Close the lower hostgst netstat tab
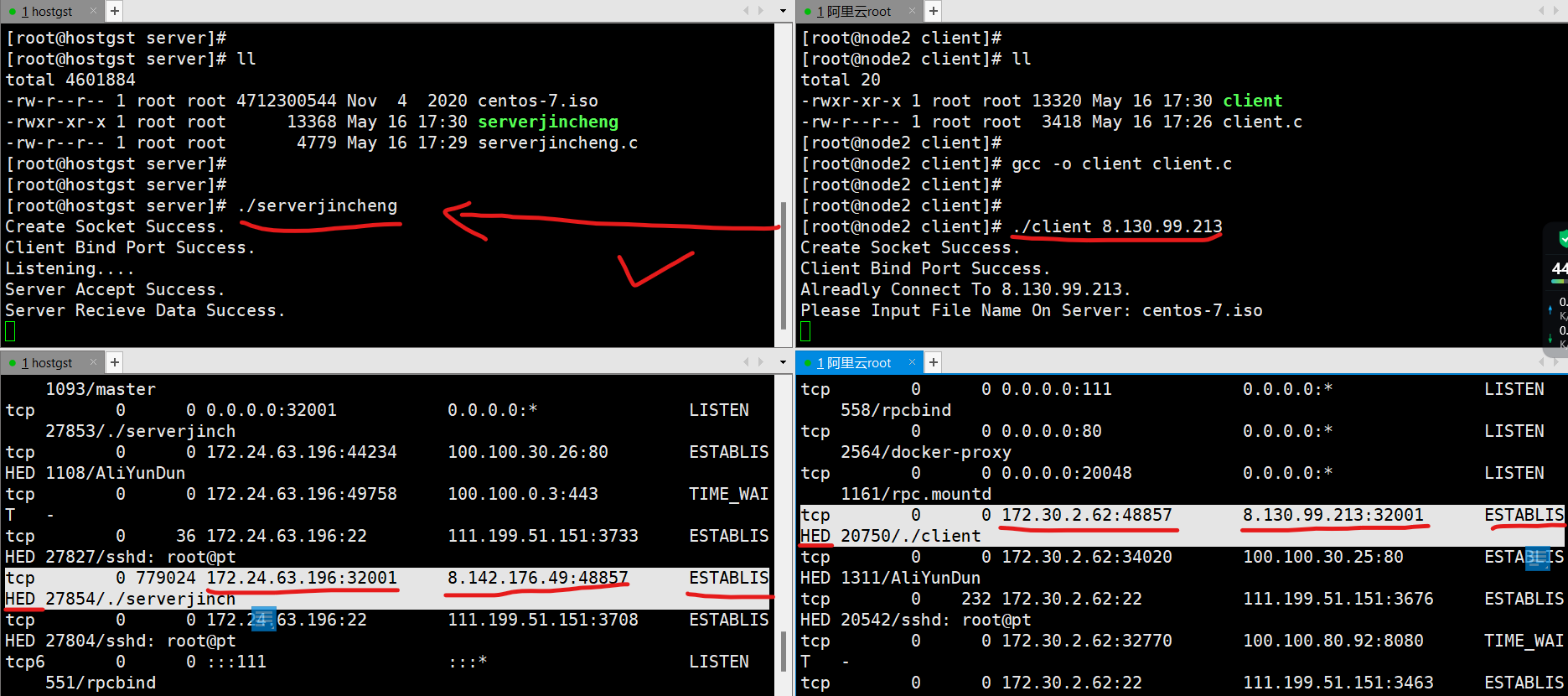The width and height of the screenshot is (1568, 696). [x=93, y=362]
